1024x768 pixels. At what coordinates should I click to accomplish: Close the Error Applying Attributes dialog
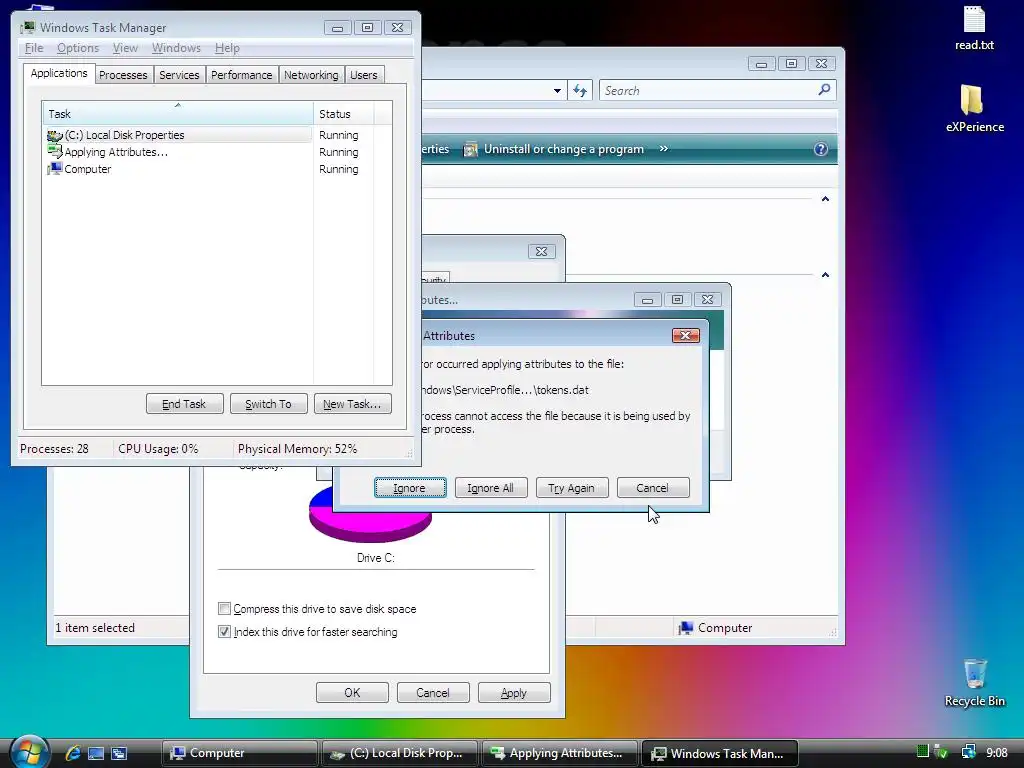[x=685, y=335]
